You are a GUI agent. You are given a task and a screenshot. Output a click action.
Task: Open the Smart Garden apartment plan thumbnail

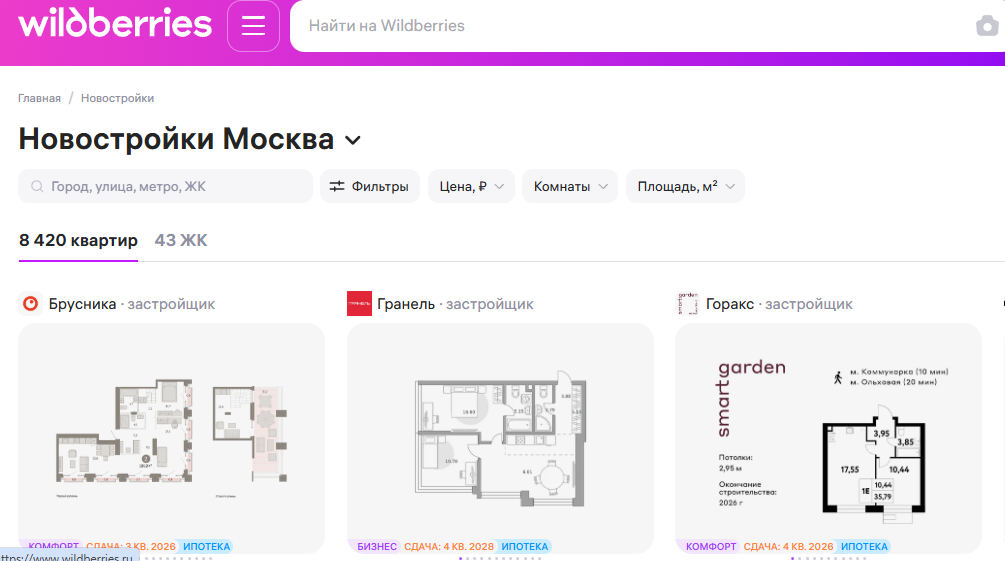coord(828,437)
